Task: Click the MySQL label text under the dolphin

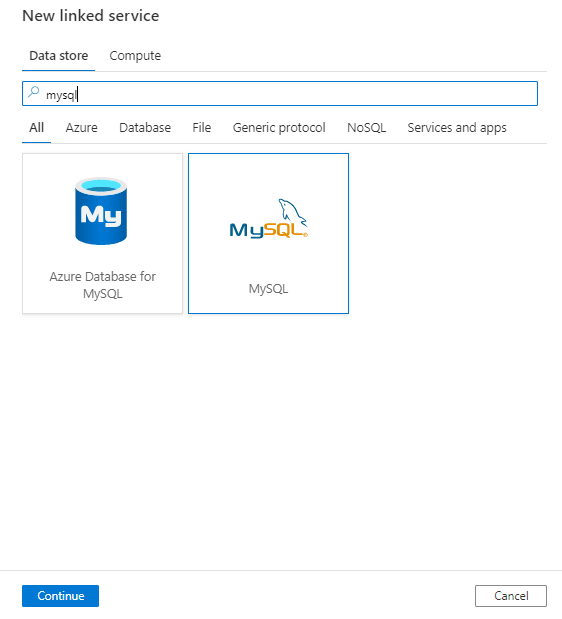Action: point(268,289)
